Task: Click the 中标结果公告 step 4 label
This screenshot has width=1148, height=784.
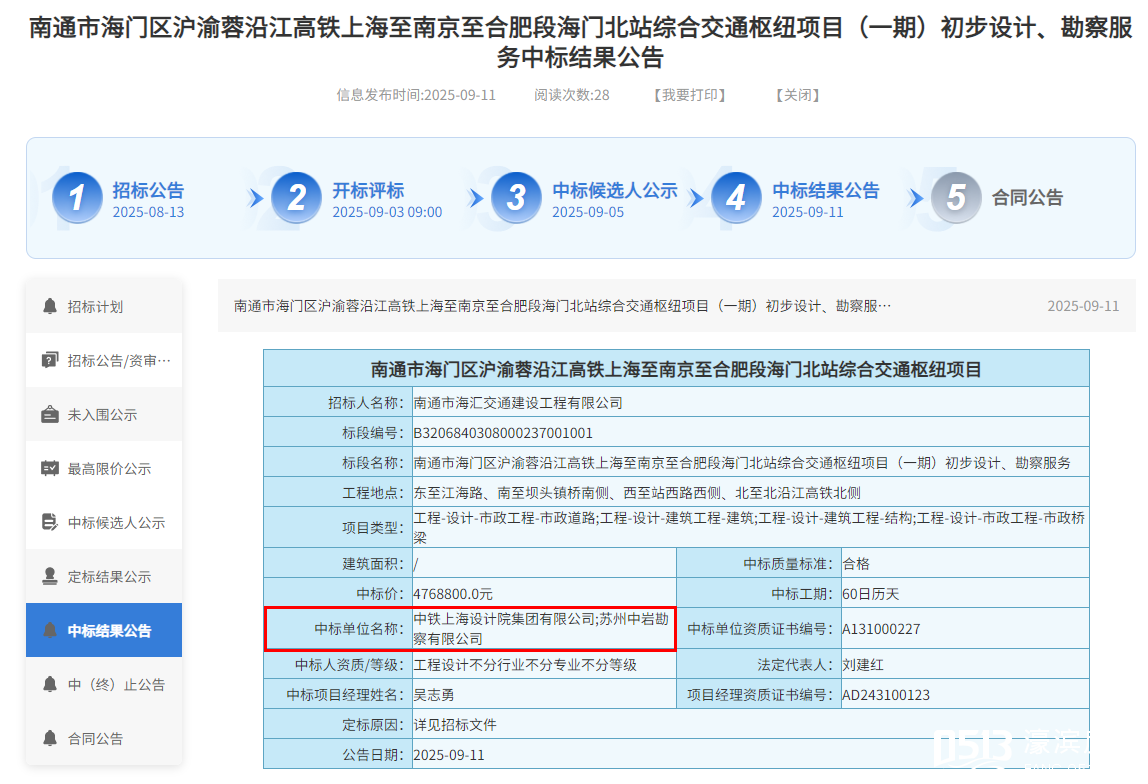Action: [x=825, y=191]
